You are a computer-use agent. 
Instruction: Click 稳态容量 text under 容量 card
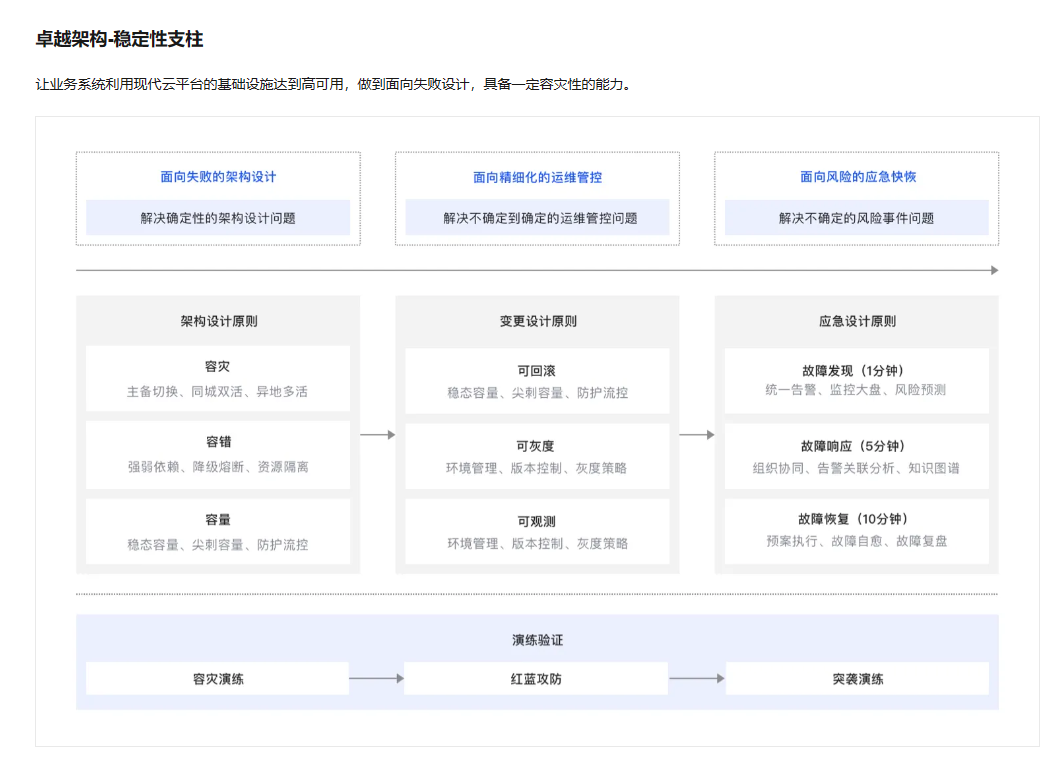click(153, 545)
